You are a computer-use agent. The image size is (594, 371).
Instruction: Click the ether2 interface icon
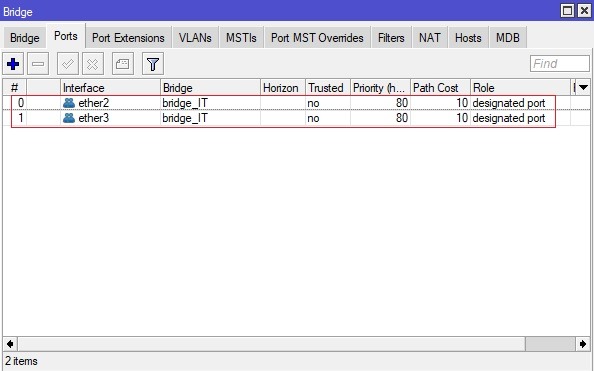[69, 103]
